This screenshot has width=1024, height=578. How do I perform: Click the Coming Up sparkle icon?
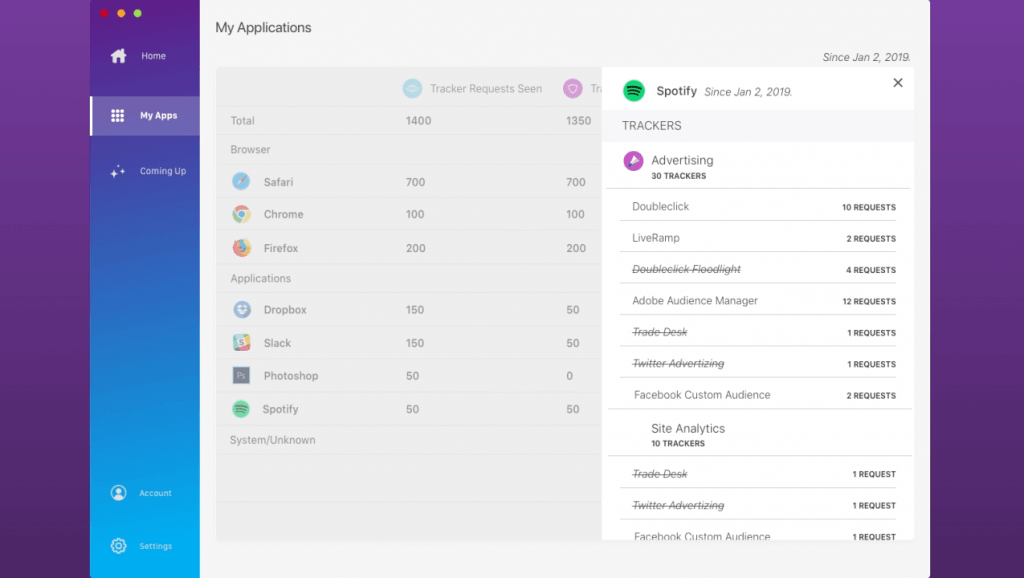coord(118,171)
